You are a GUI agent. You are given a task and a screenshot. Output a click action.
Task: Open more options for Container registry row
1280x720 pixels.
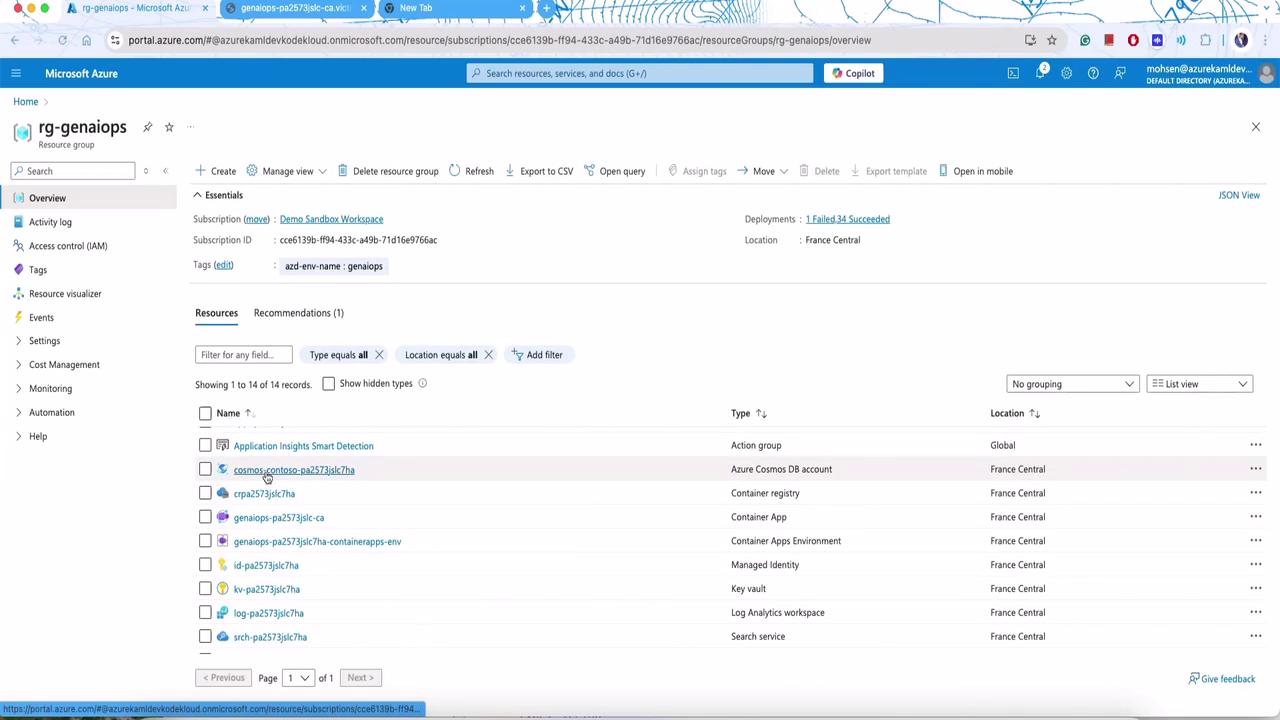click(x=1256, y=493)
